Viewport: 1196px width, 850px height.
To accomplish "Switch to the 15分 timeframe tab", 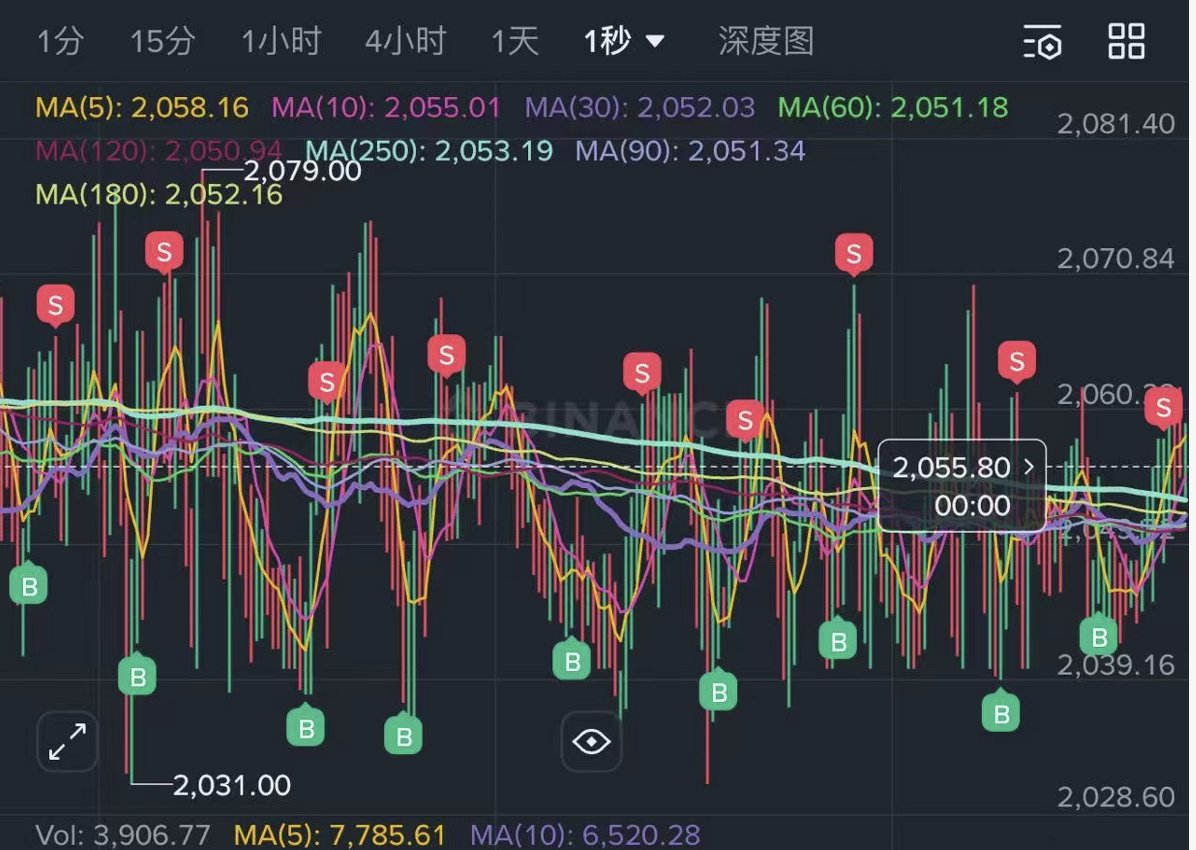I will 162,42.
